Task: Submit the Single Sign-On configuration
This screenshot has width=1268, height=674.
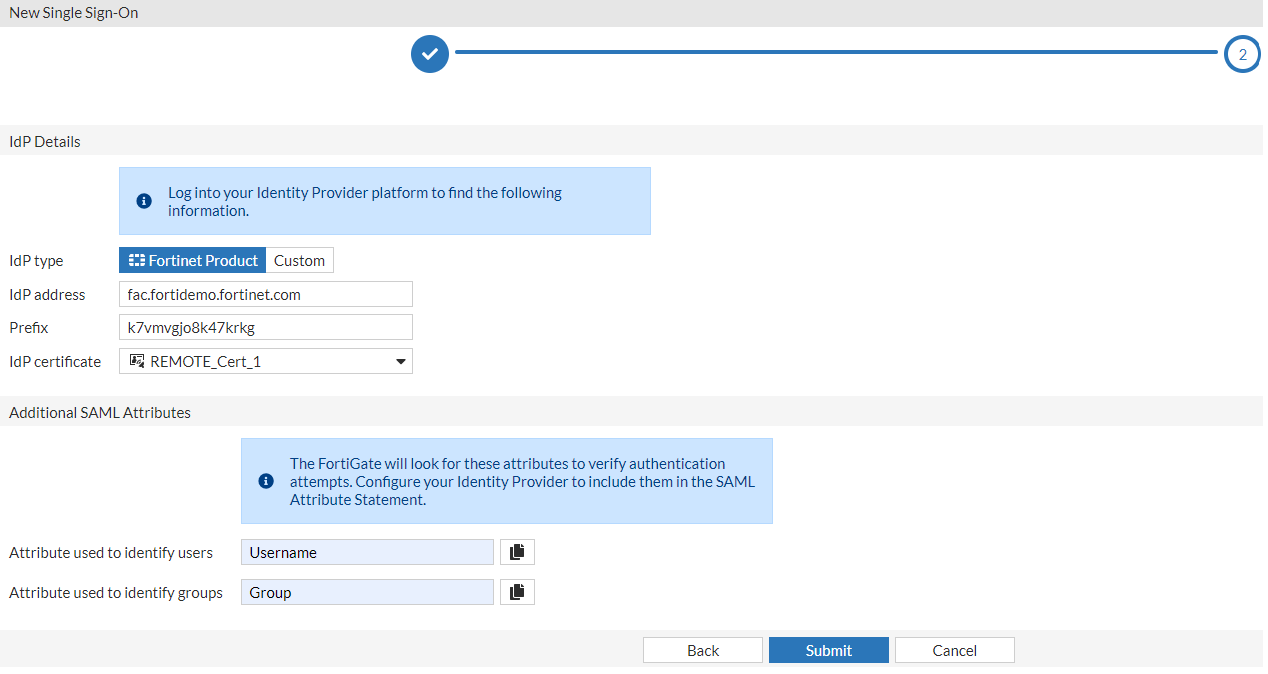Action: tap(828, 649)
